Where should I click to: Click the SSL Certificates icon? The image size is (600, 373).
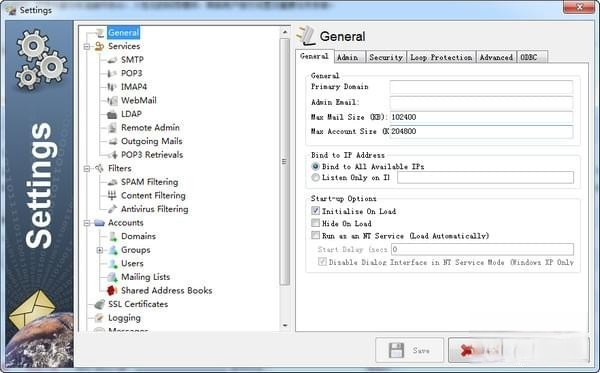point(99,305)
